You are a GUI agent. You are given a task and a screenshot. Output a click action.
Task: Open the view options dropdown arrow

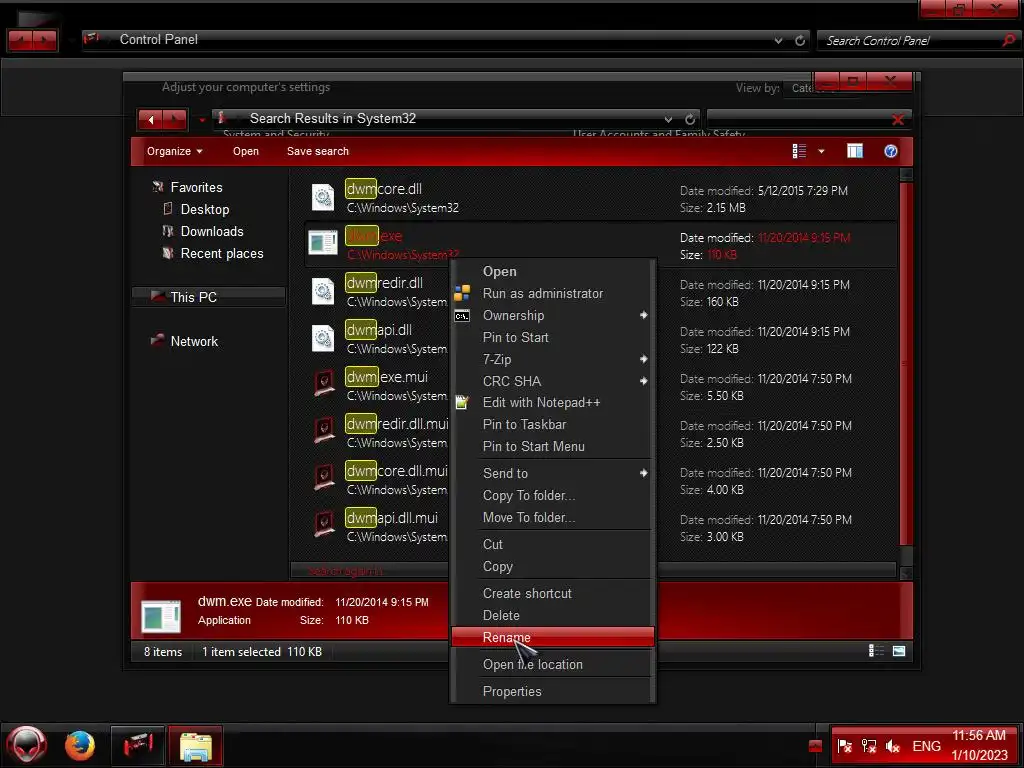point(821,151)
